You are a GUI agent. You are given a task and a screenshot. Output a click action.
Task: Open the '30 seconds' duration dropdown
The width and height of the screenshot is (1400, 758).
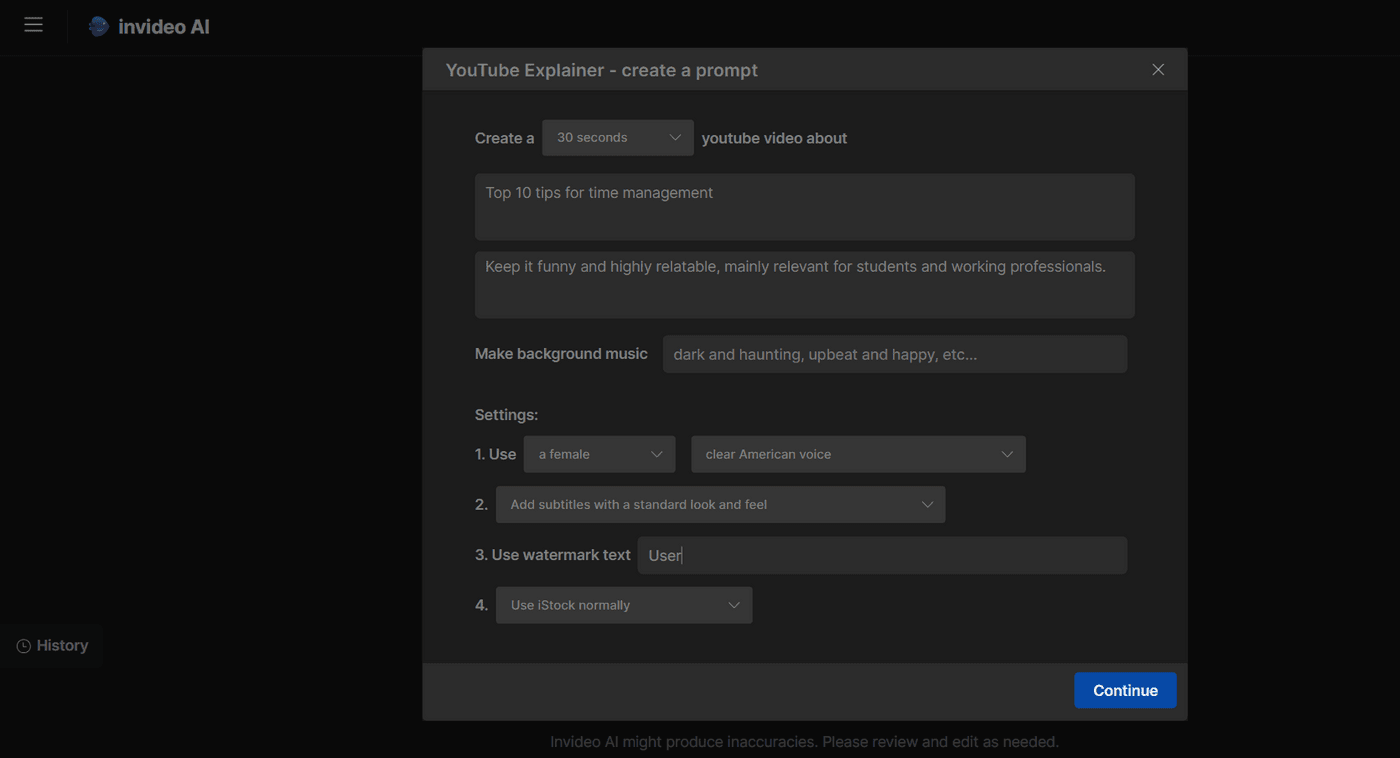(600, 137)
